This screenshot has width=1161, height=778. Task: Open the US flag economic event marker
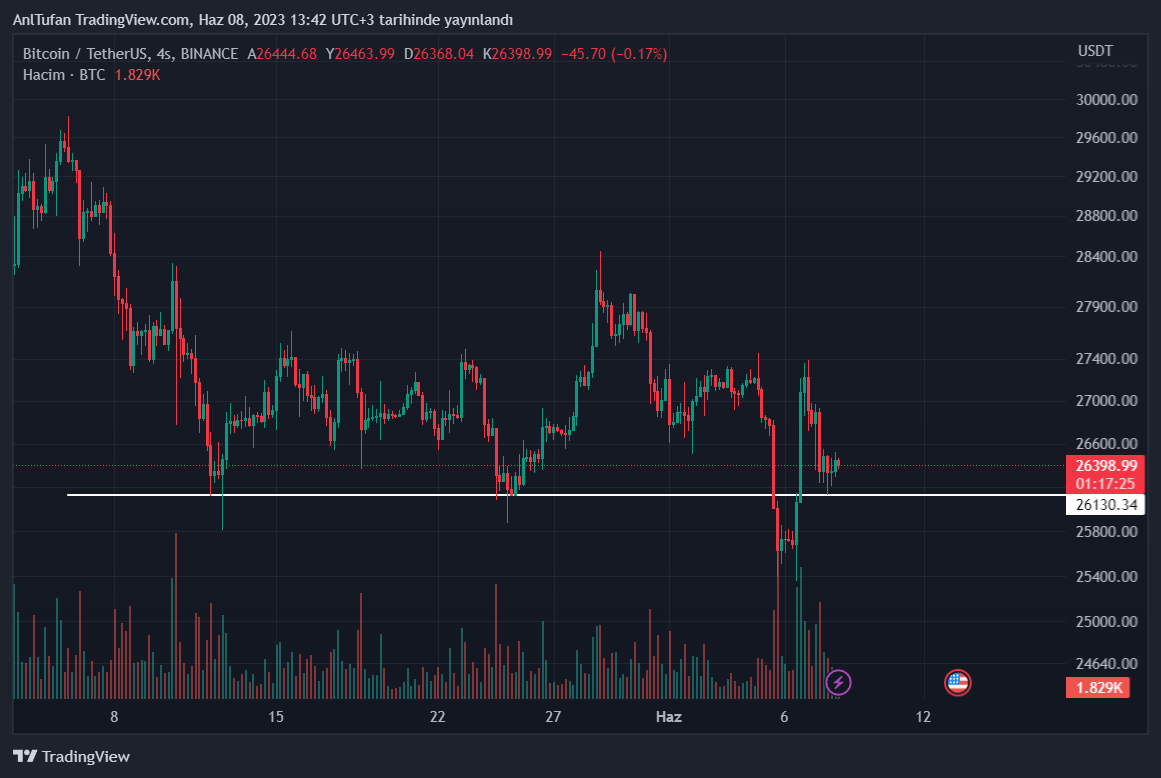click(957, 683)
